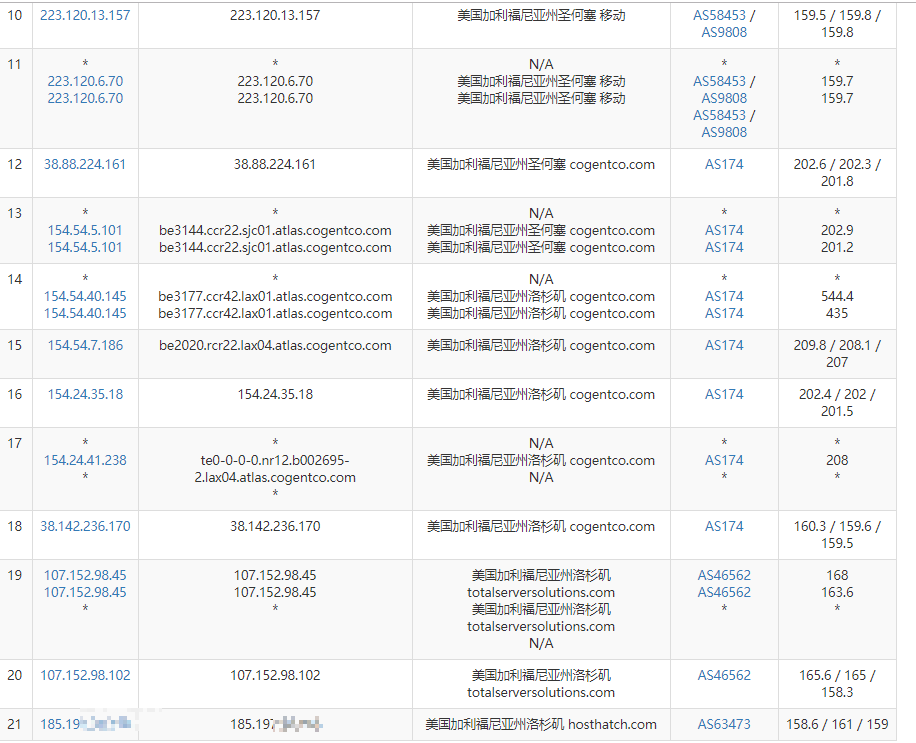Open the AS174 link in hop 16
916x743 pixels.
coord(724,394)
